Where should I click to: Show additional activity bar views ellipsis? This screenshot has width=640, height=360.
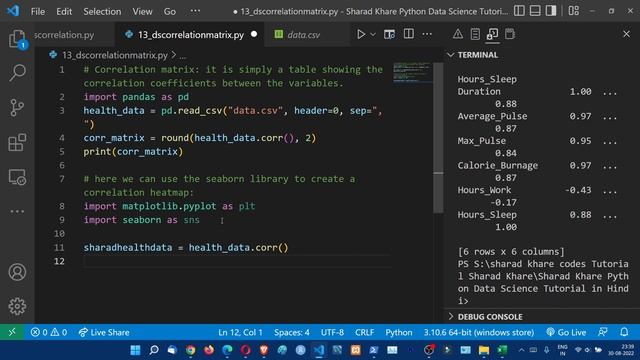[x=17, y=211]
